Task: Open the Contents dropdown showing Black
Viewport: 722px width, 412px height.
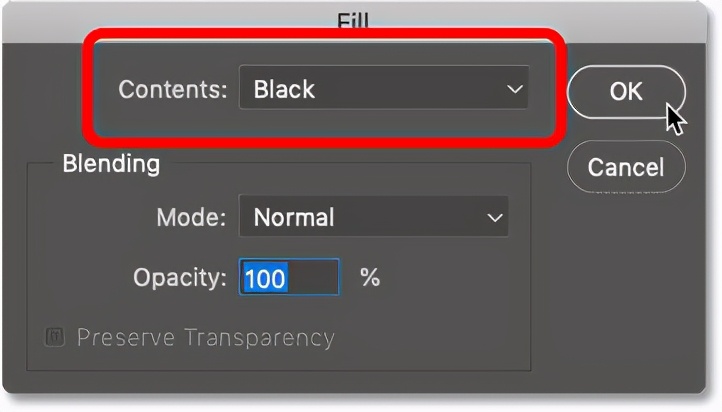Action: pyautogui.click(x=383, y=90)
